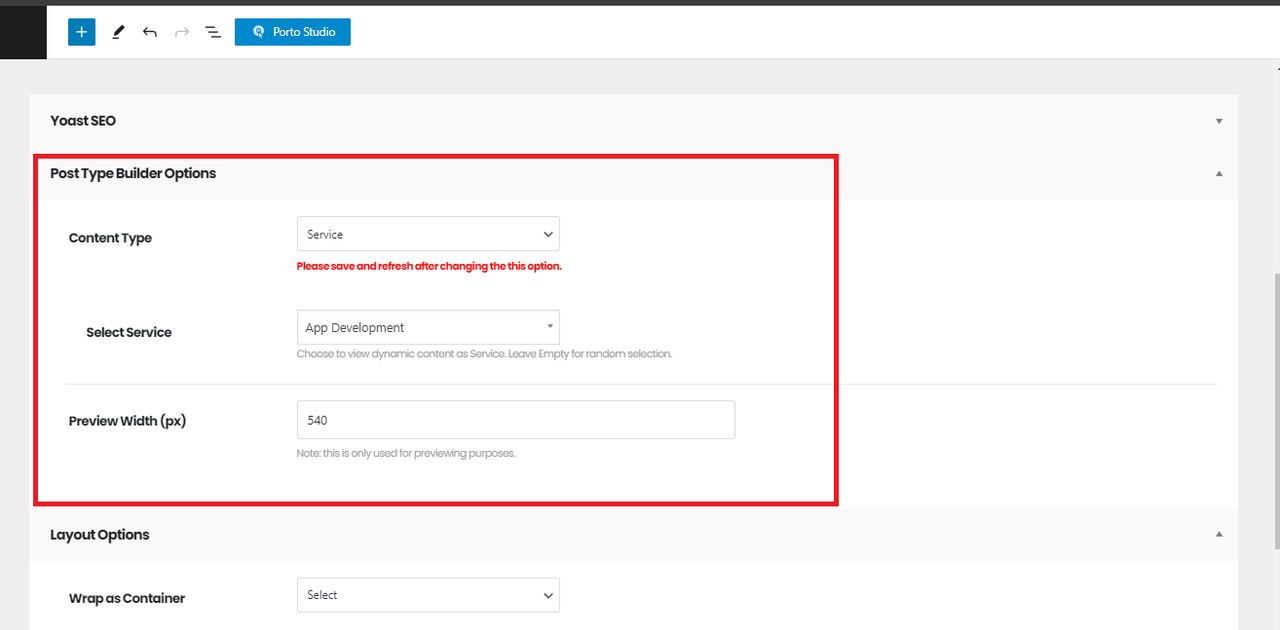Image resolution: width=1280 pixels, height=630 pixels.
Task: Expand the Yoast SEO panel arrow
Action: coord(1219,121)
